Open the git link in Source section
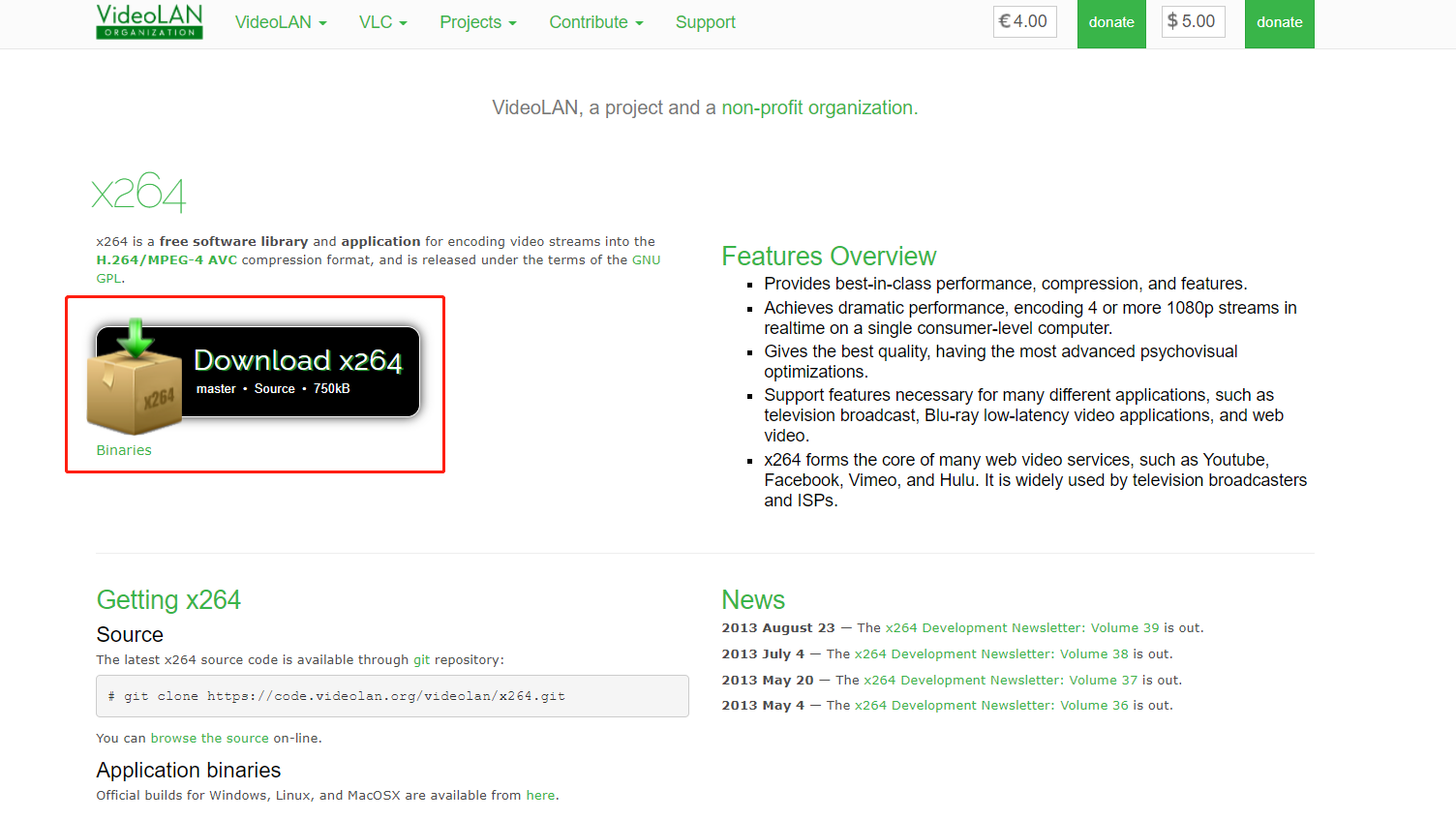This screenshot has width=1456, height=820. (422, 660)
